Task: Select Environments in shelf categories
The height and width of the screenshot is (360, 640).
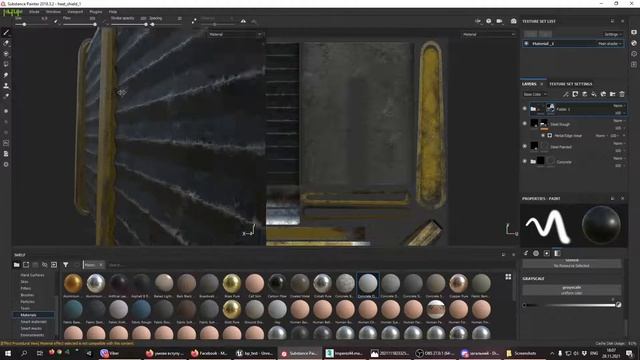Action: [32, 335]
